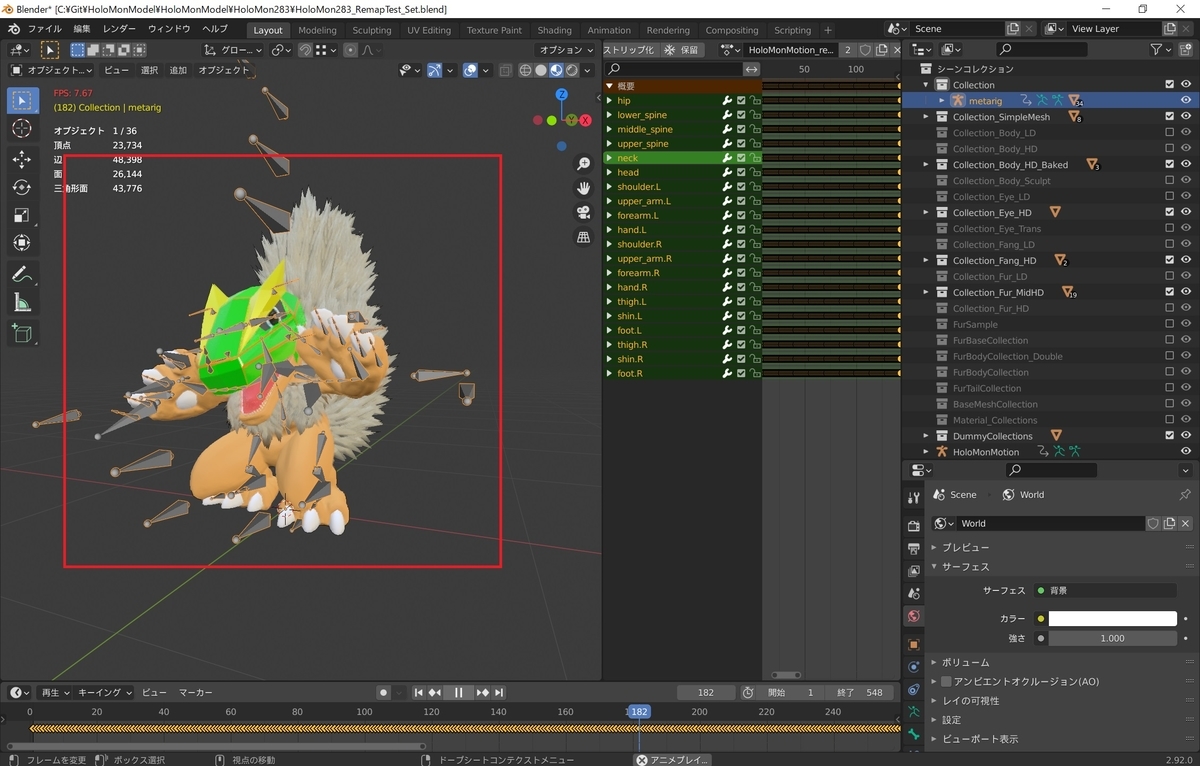Image resolution: width=1200 pixels, height=766 pixels.
Task: Expand the neck channel group
Action: 610,158
